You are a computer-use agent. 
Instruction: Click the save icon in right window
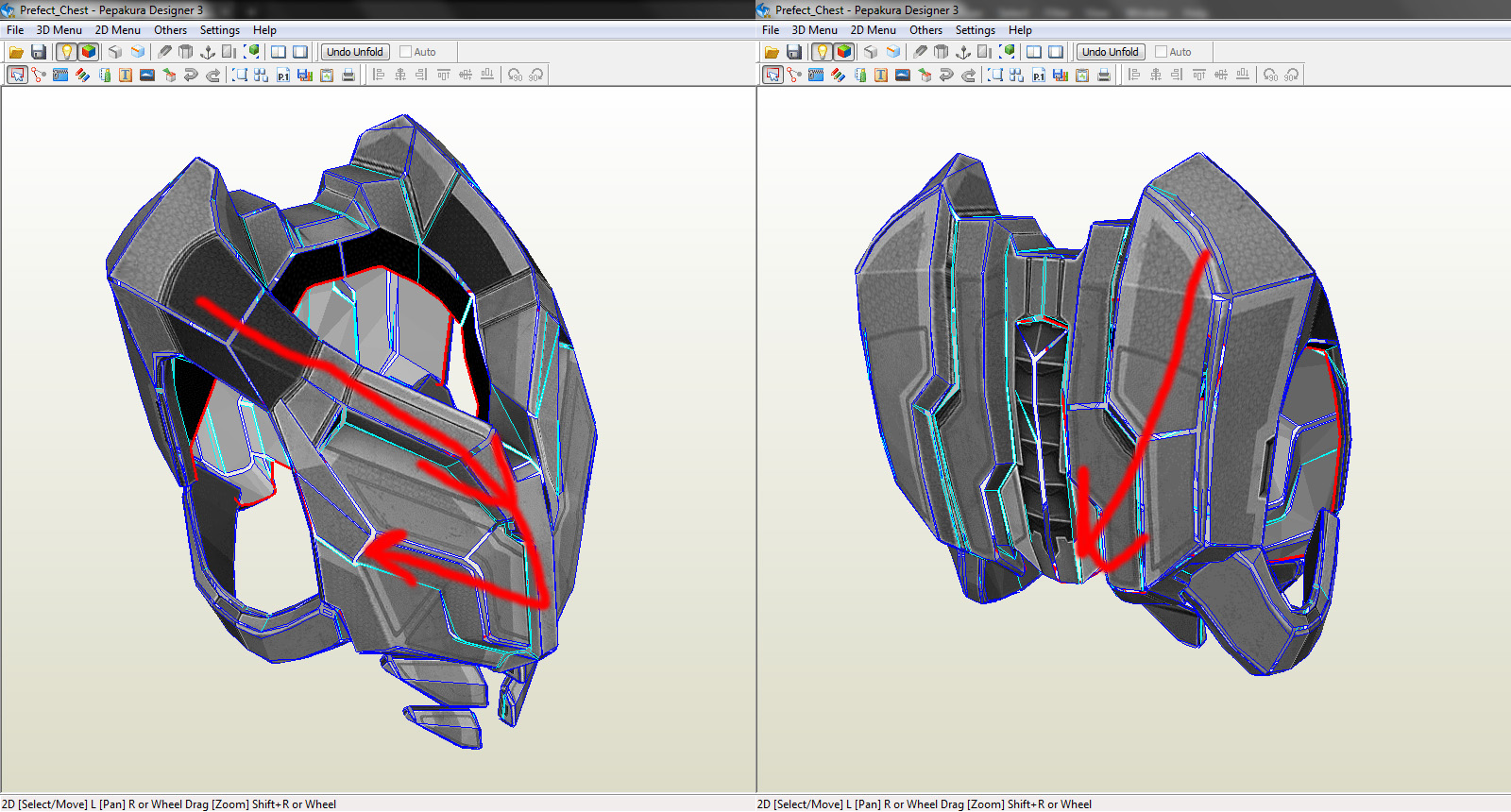point(794,52)
